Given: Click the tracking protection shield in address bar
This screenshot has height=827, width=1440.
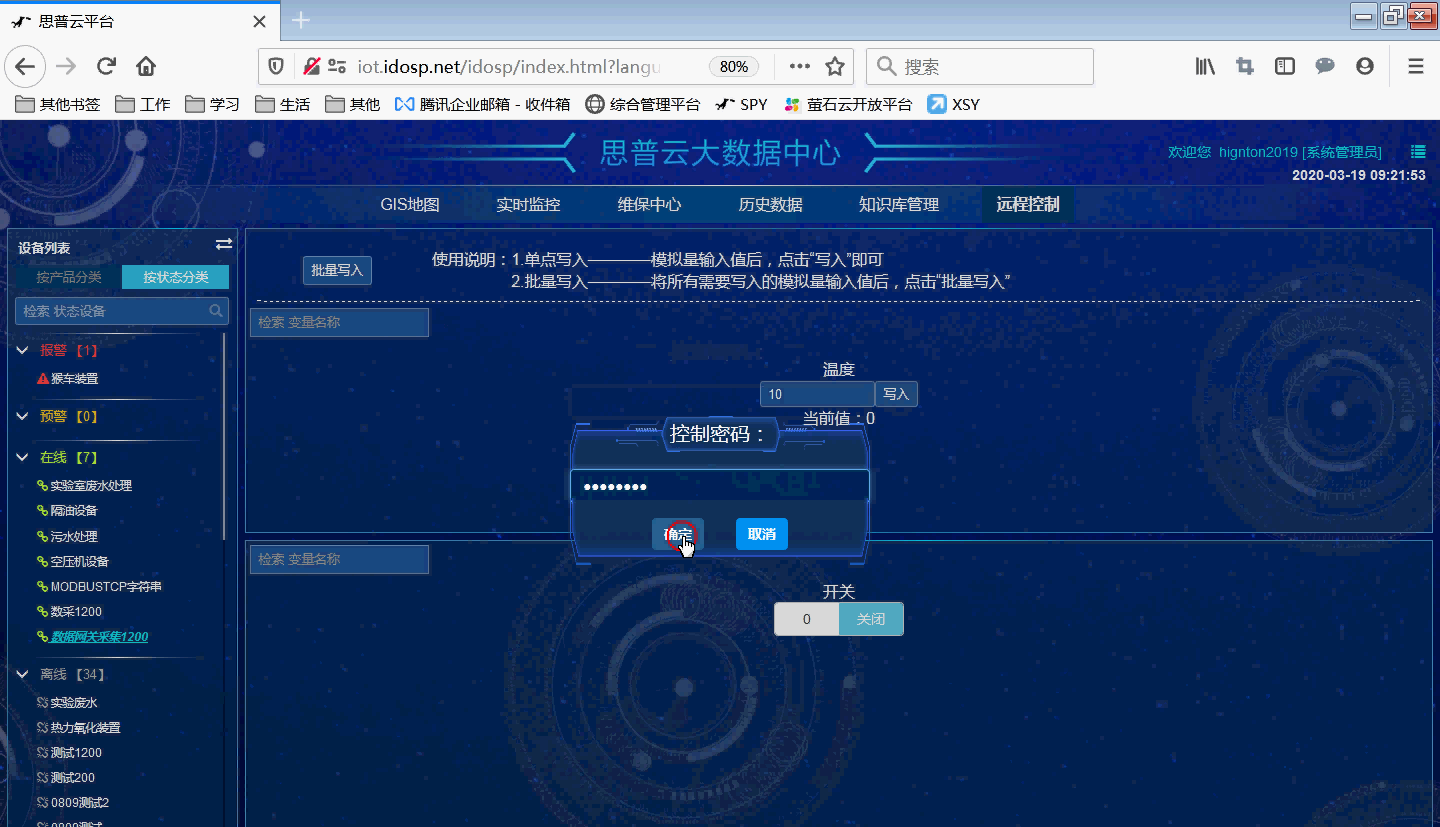Looking at the screenshot, I should 276,66.
